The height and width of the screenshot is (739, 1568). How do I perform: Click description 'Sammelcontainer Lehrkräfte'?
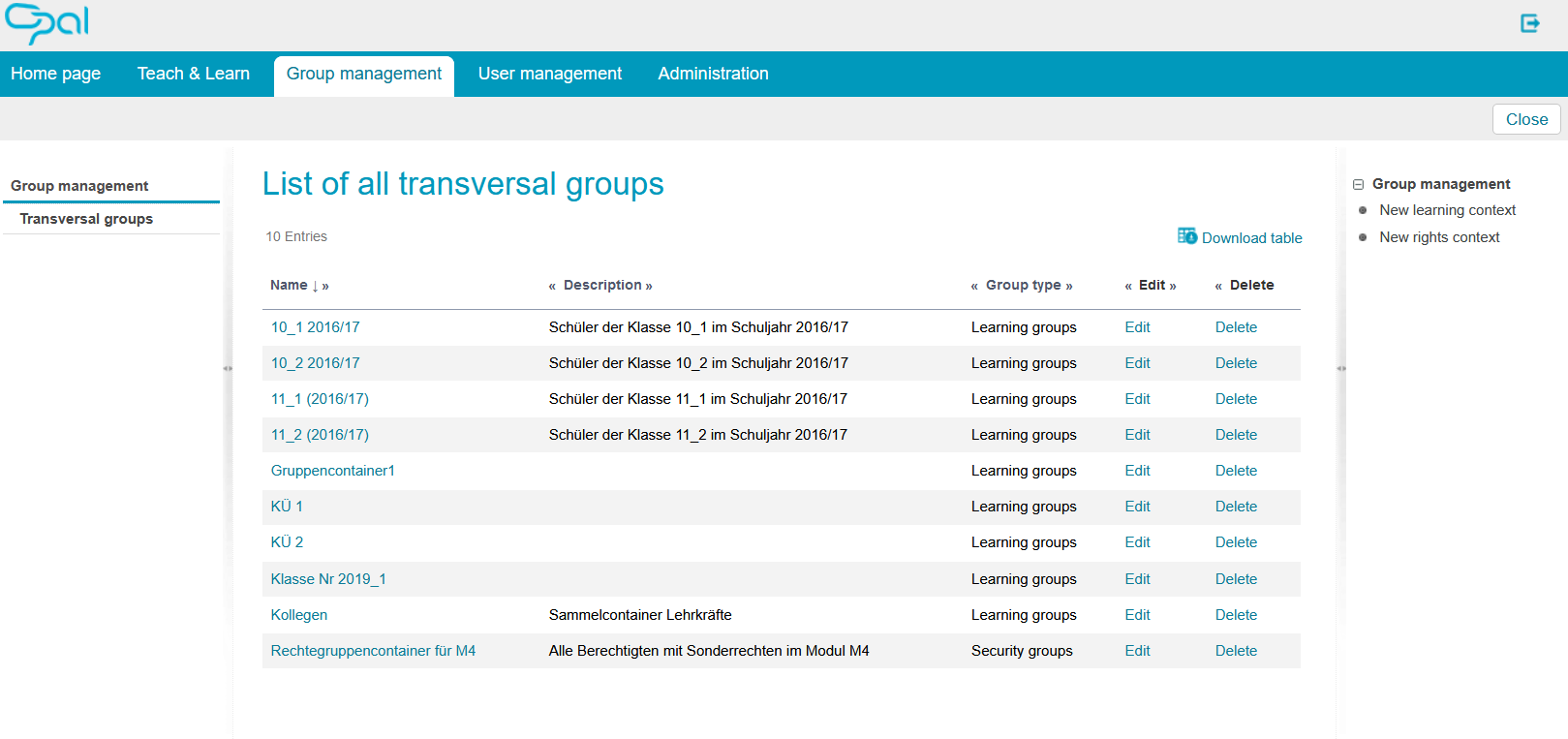(x=640, y=615)
